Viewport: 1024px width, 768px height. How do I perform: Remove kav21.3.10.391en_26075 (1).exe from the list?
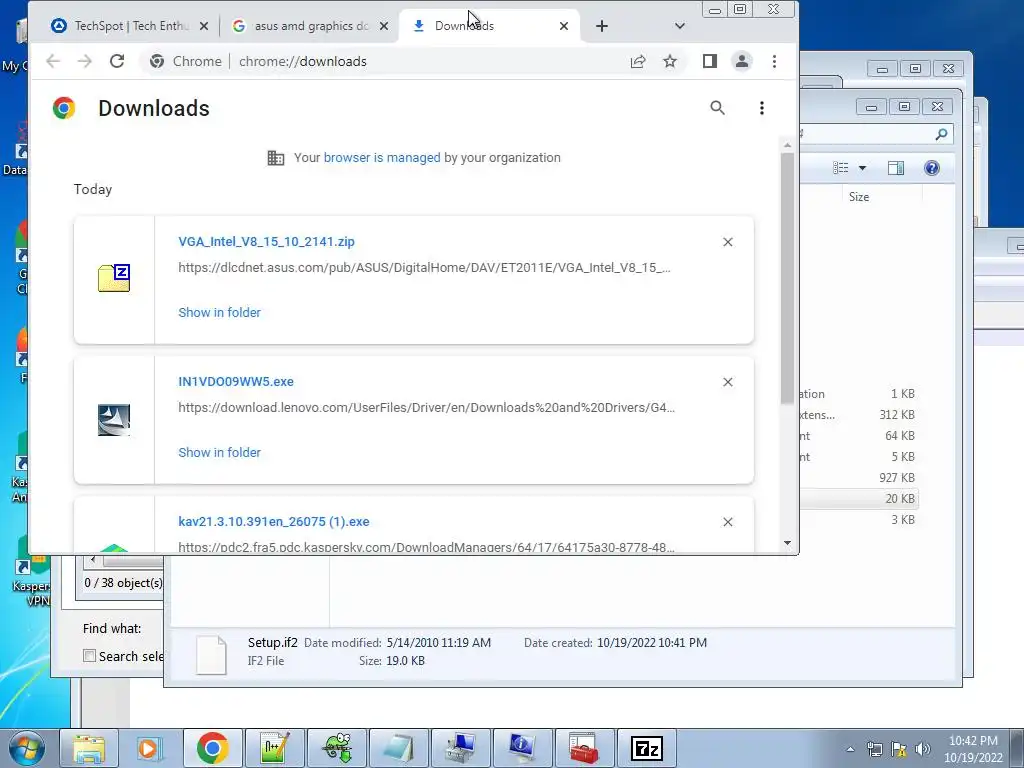(728, 522)
